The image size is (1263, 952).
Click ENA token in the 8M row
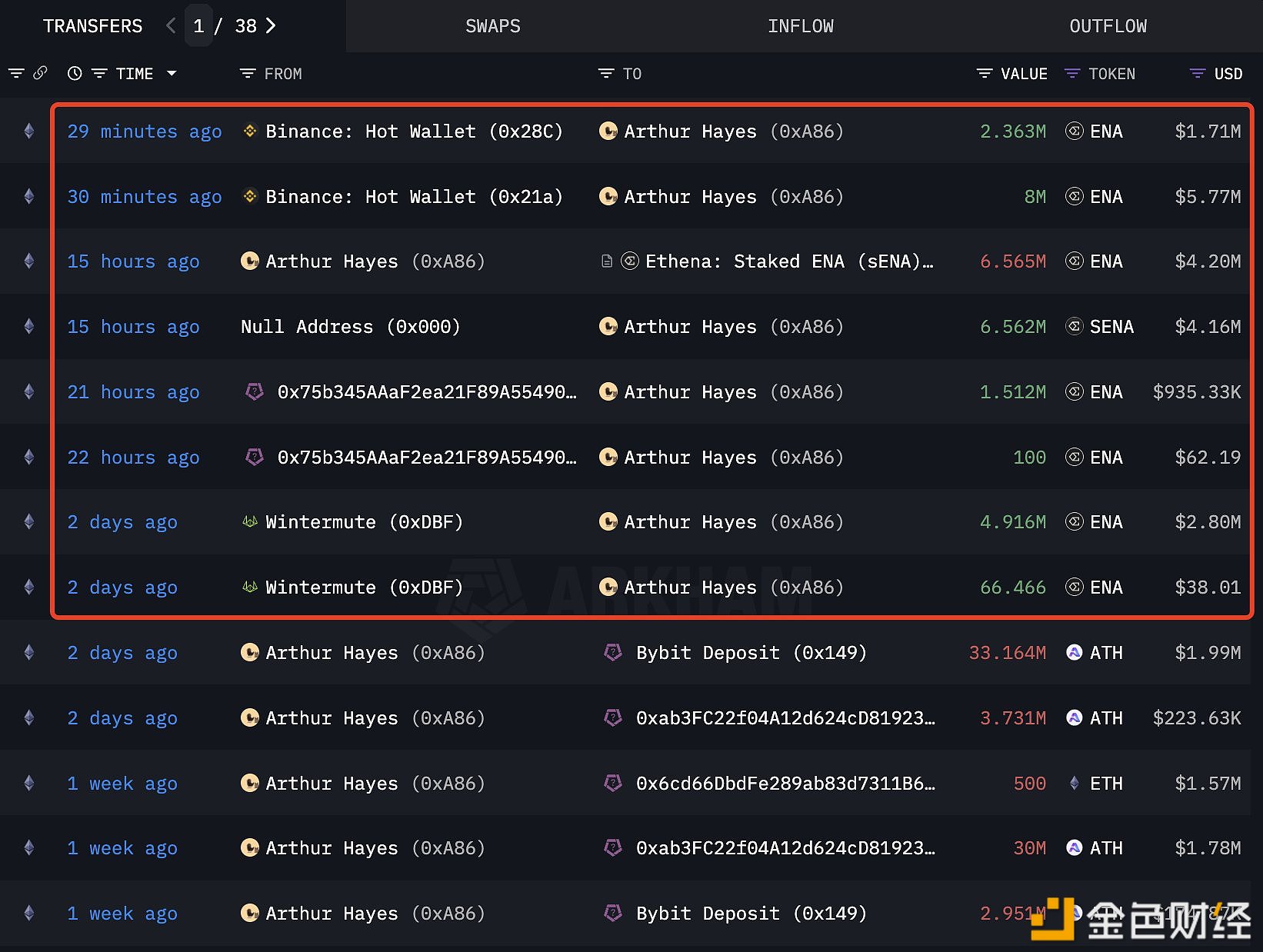coord(1106,197)
